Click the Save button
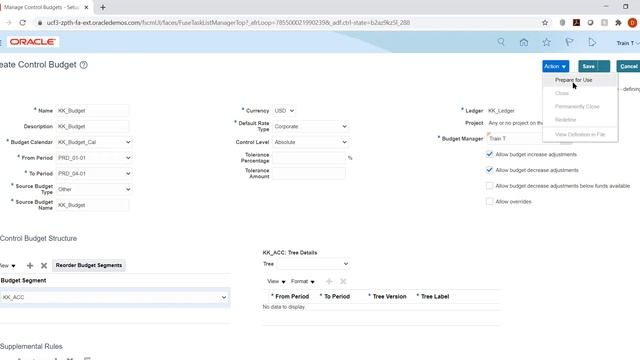The image size is (640, 360). point(589,66)
